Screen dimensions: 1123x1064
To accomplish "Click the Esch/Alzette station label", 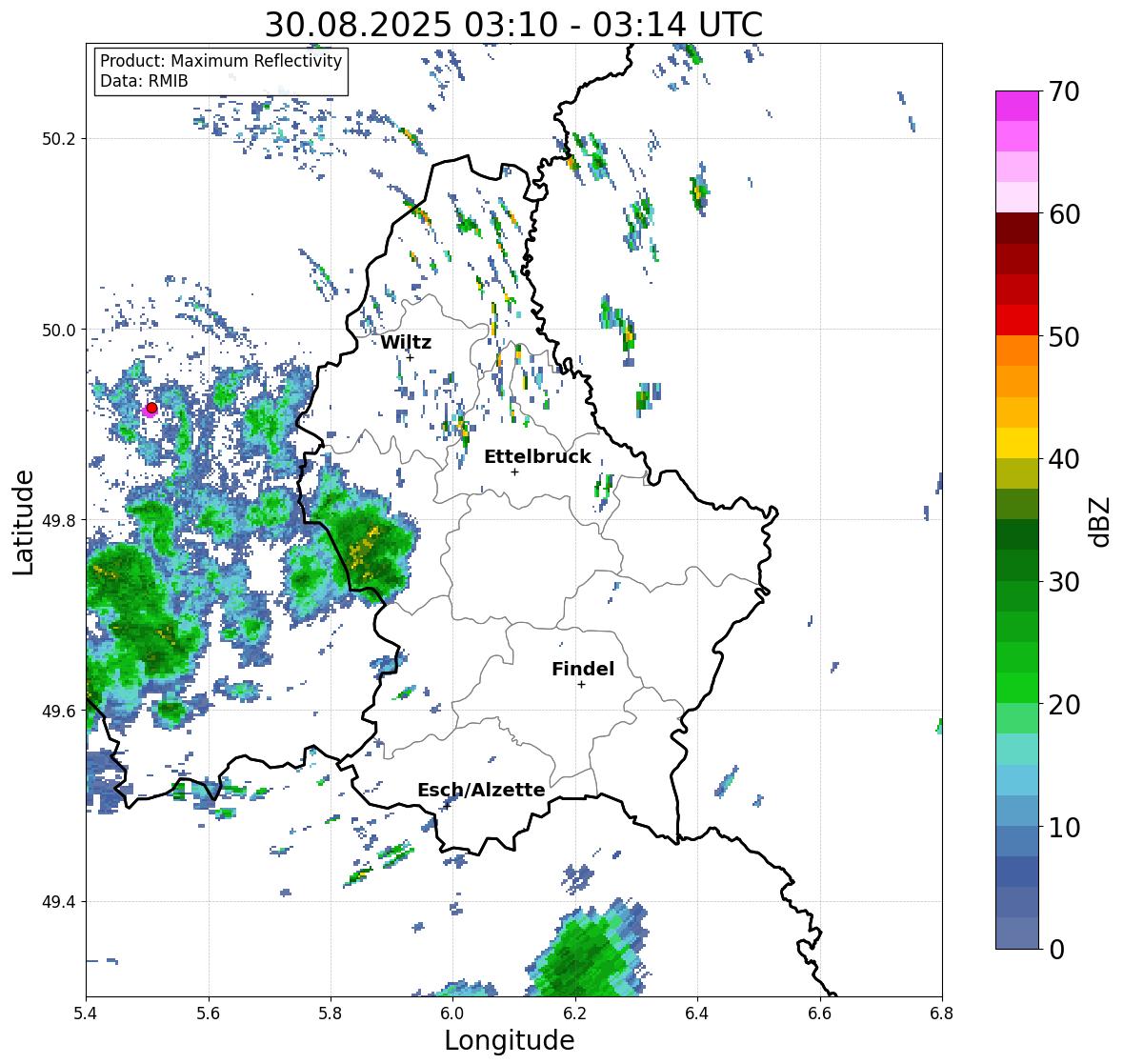I will pyautogui.click(x=481, y=790).
